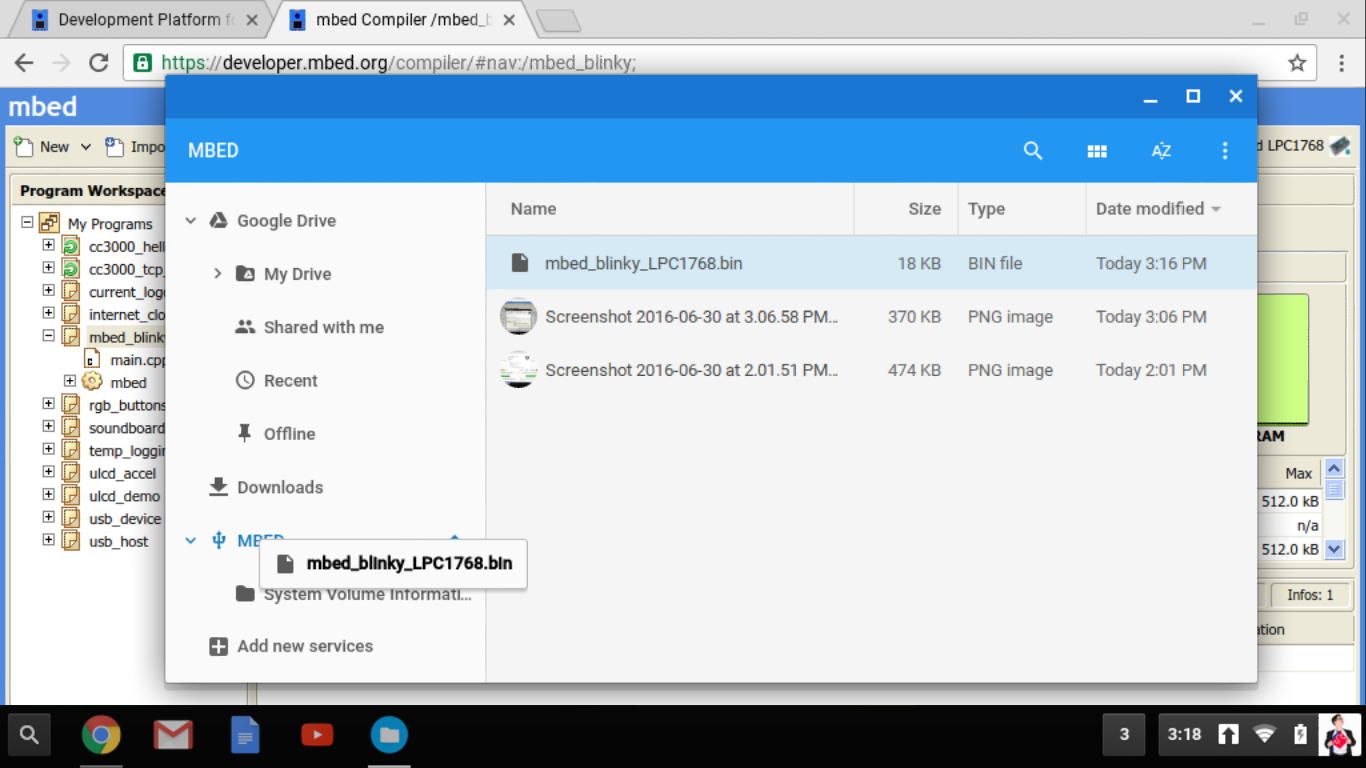Switch to the mbed Compiler tab
Screen dimensions: 1366x768
tap(400, 19)
